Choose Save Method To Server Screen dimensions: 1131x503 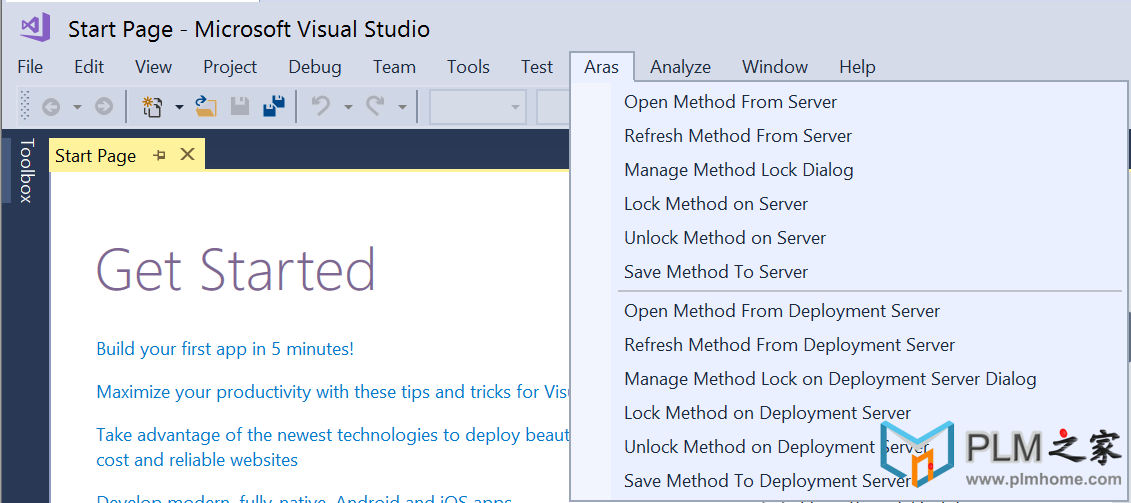click(x=716, y=271)
